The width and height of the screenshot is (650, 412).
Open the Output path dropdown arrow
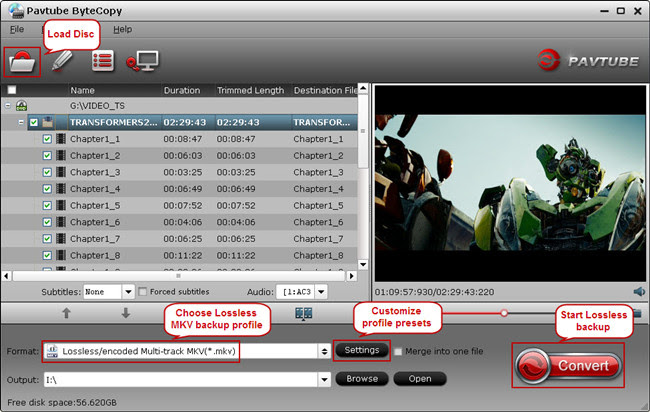324,379
